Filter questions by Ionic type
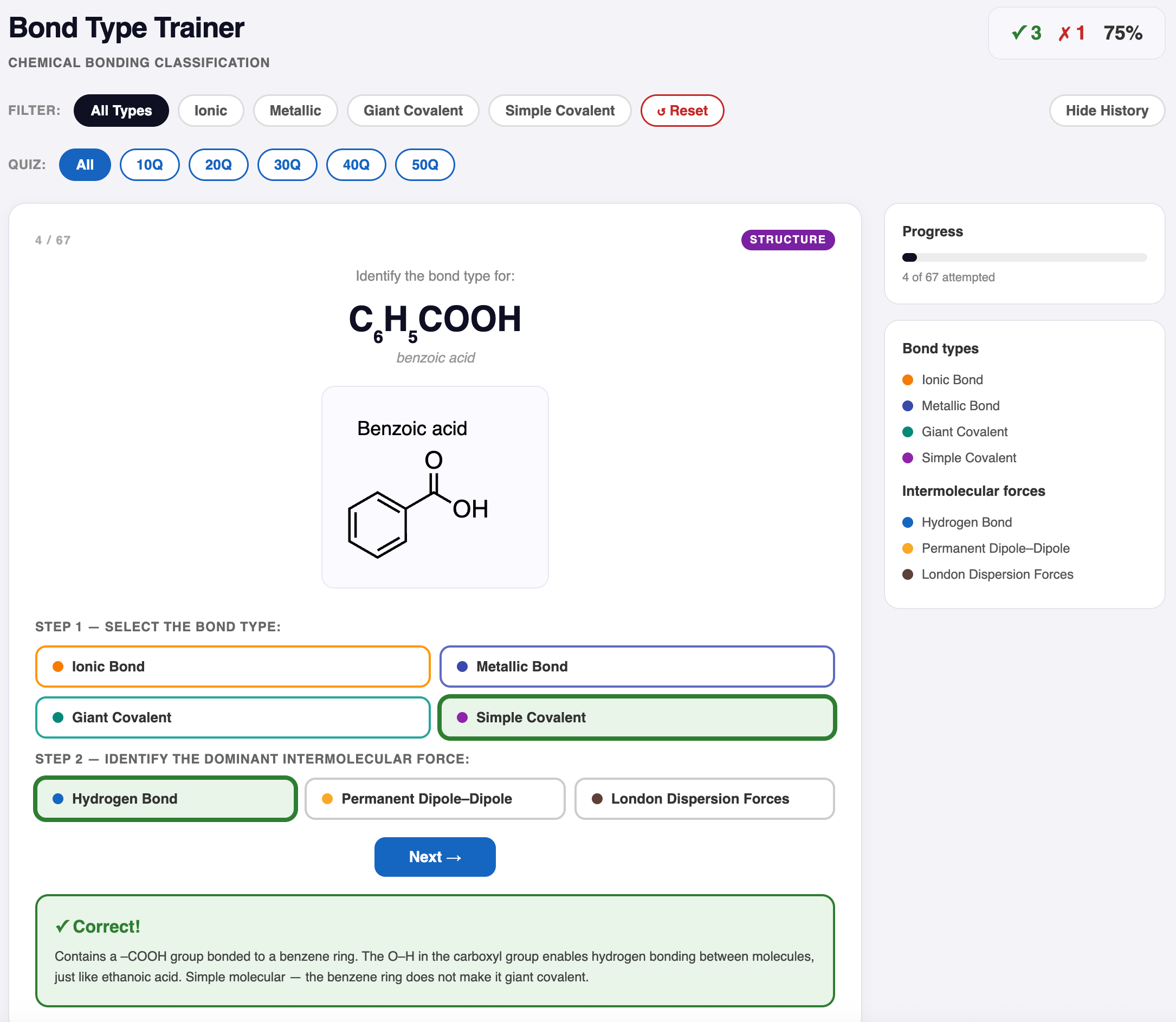 pos(210,111)
